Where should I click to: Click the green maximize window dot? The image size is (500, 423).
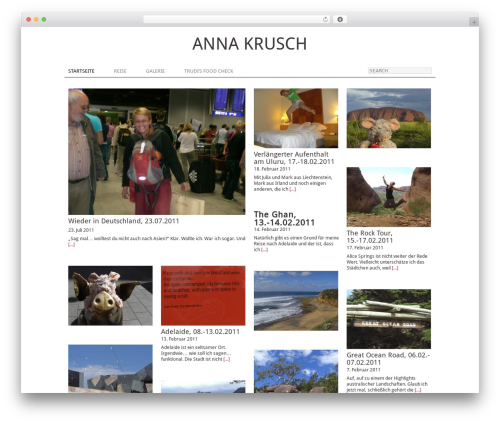[44, 20]
